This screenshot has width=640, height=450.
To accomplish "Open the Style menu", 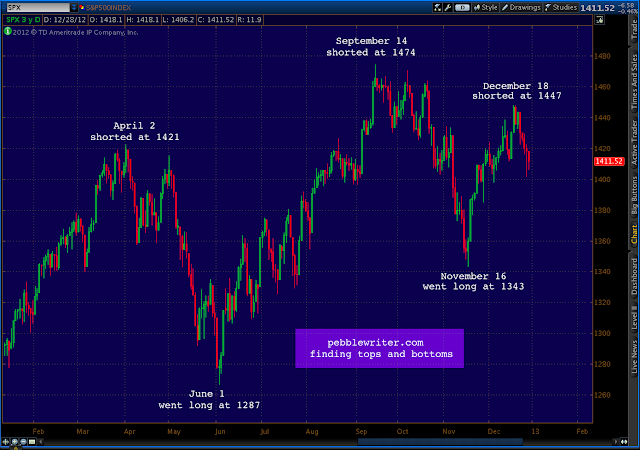I will (485, 7).
